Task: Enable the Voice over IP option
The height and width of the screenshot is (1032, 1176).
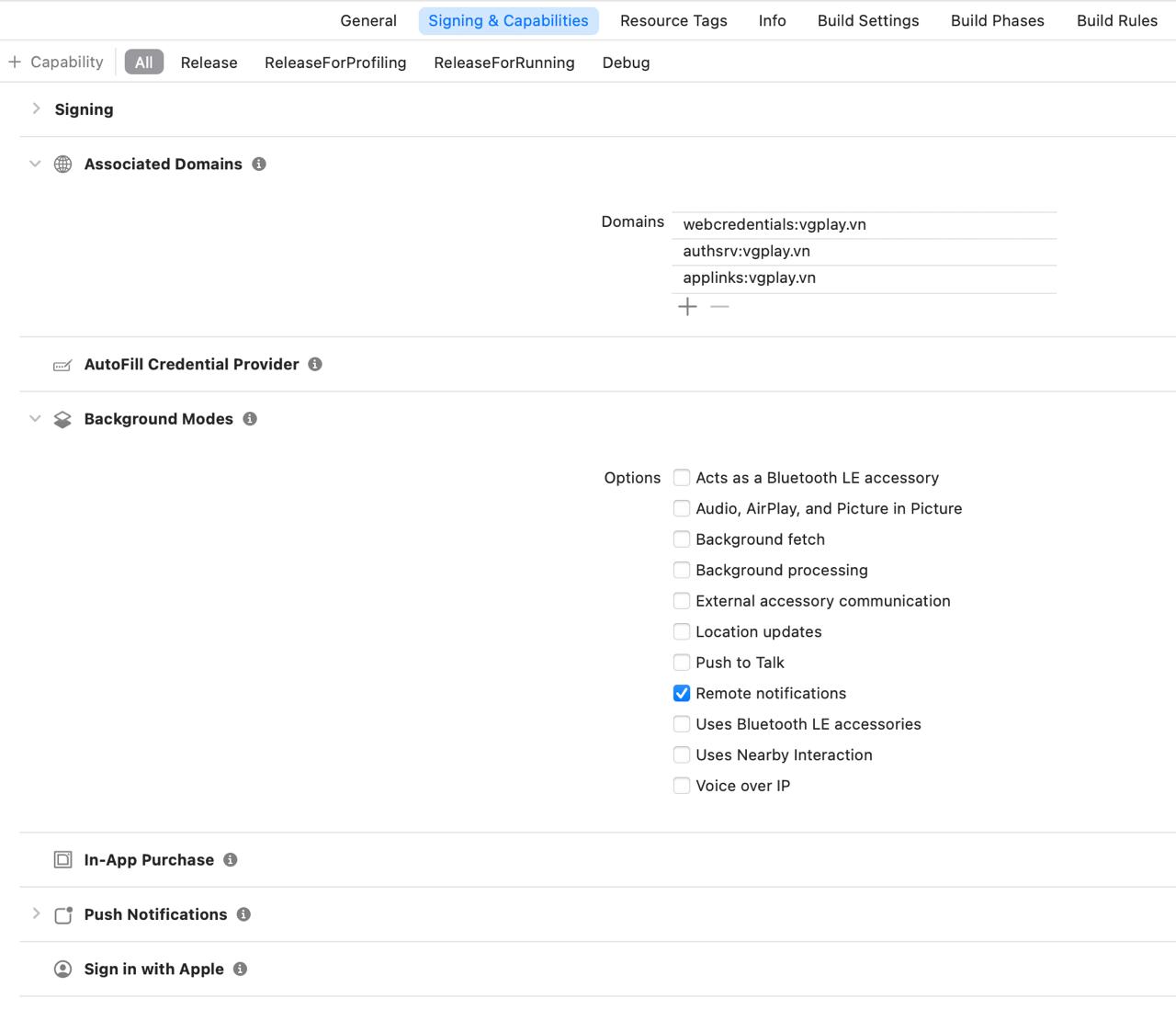Action: tap(682, 786)
